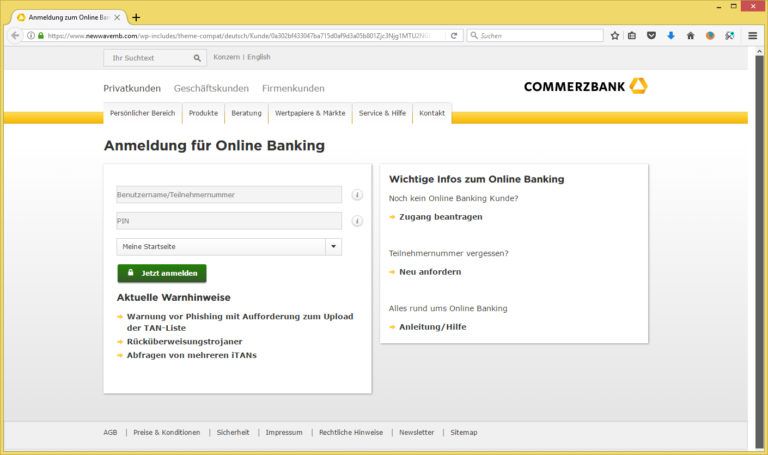Open Warnung vor Phishing TAN-Liste link
The width and height of the screenshot is (768, 455).
(x=240, y=322)
